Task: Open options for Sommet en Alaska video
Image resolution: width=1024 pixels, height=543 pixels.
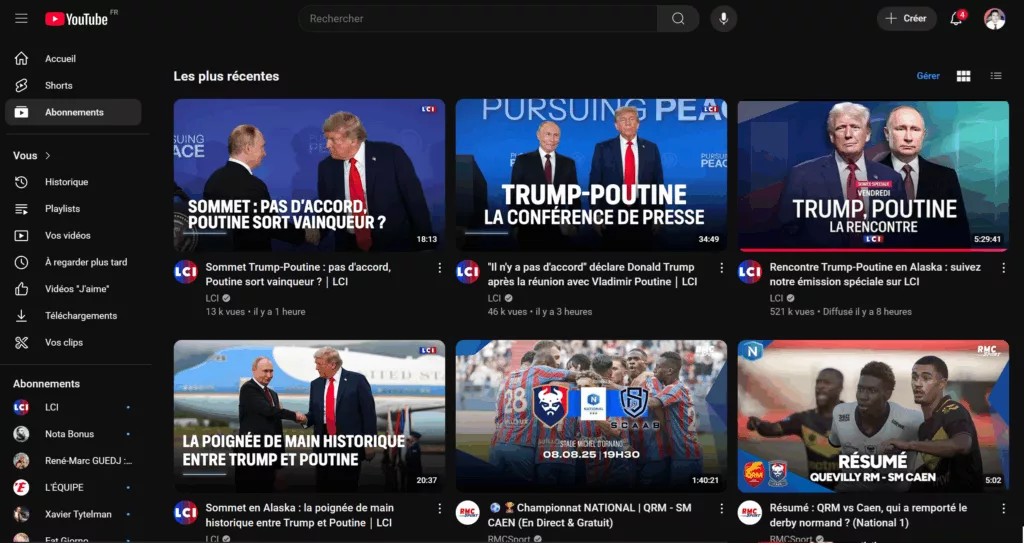Action: [x=440, y=508]
